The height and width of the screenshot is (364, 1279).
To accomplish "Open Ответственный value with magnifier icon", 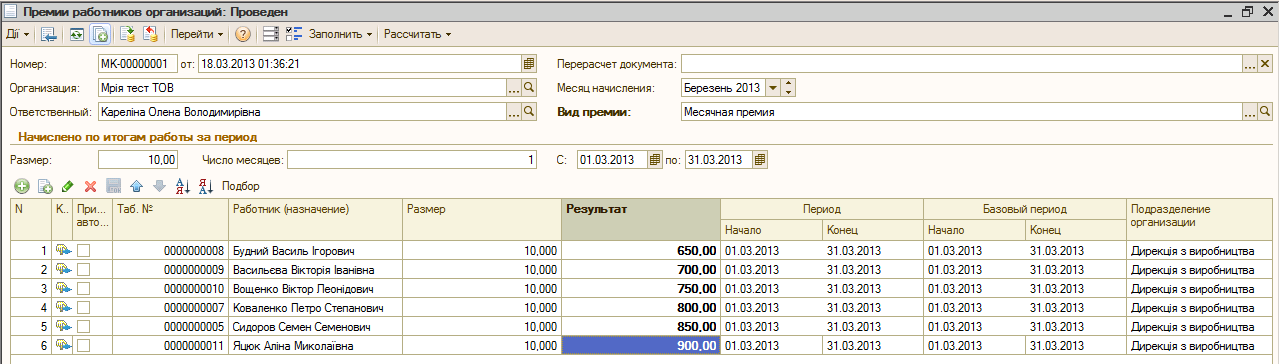I will (528, 112).
